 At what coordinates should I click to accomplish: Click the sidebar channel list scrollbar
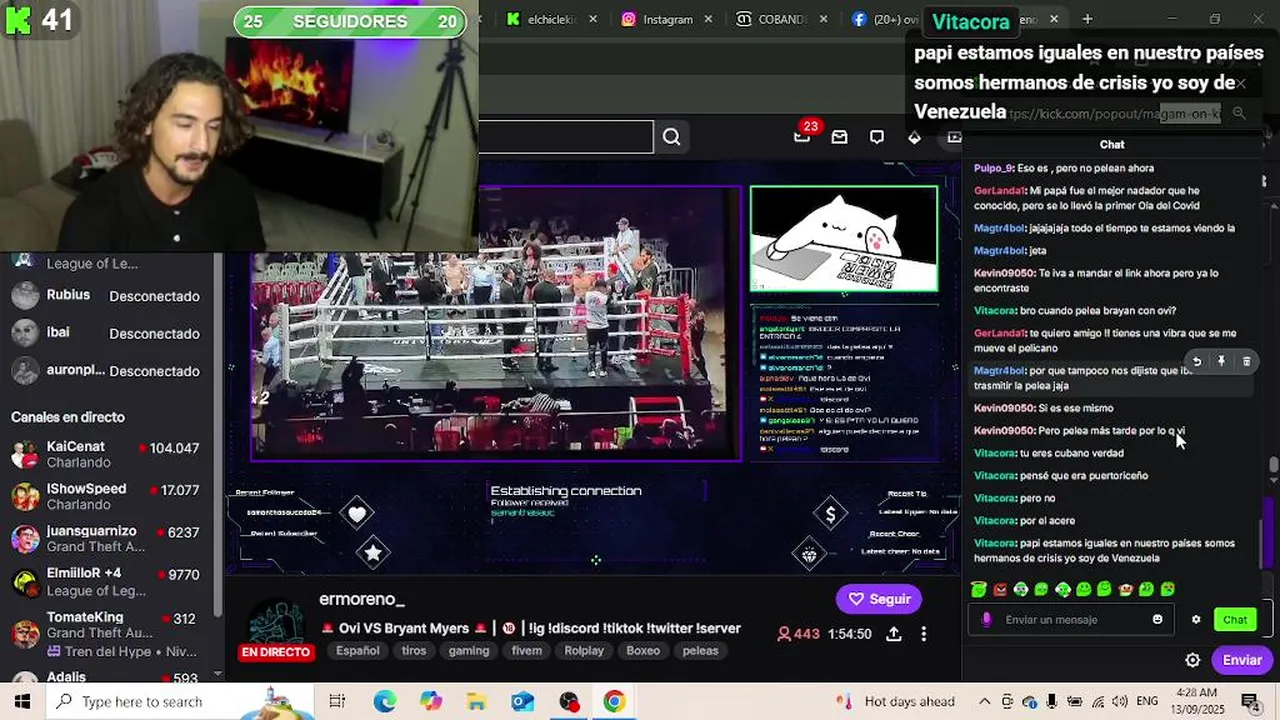click(217, 433)
